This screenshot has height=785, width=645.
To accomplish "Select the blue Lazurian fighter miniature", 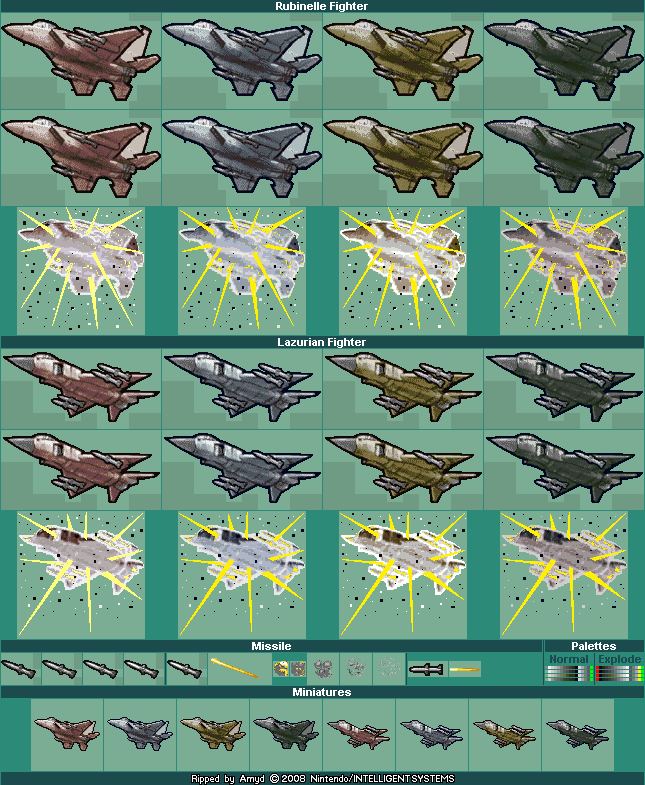I will (x=432, y=734).
